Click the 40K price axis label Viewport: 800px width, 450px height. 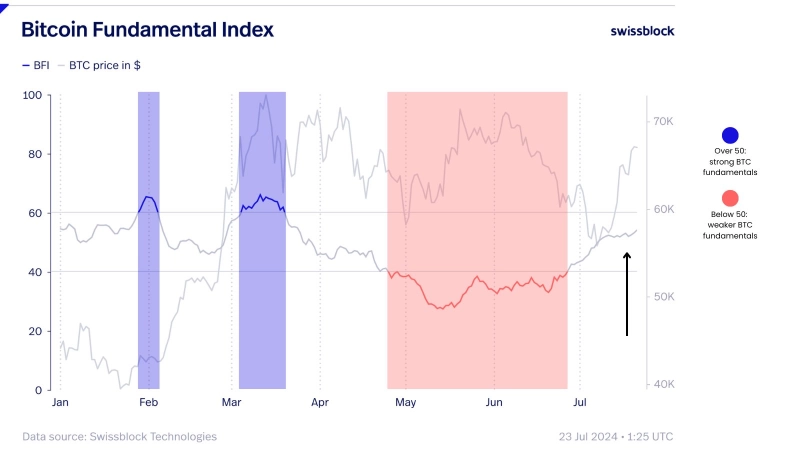tap(664, 385)
